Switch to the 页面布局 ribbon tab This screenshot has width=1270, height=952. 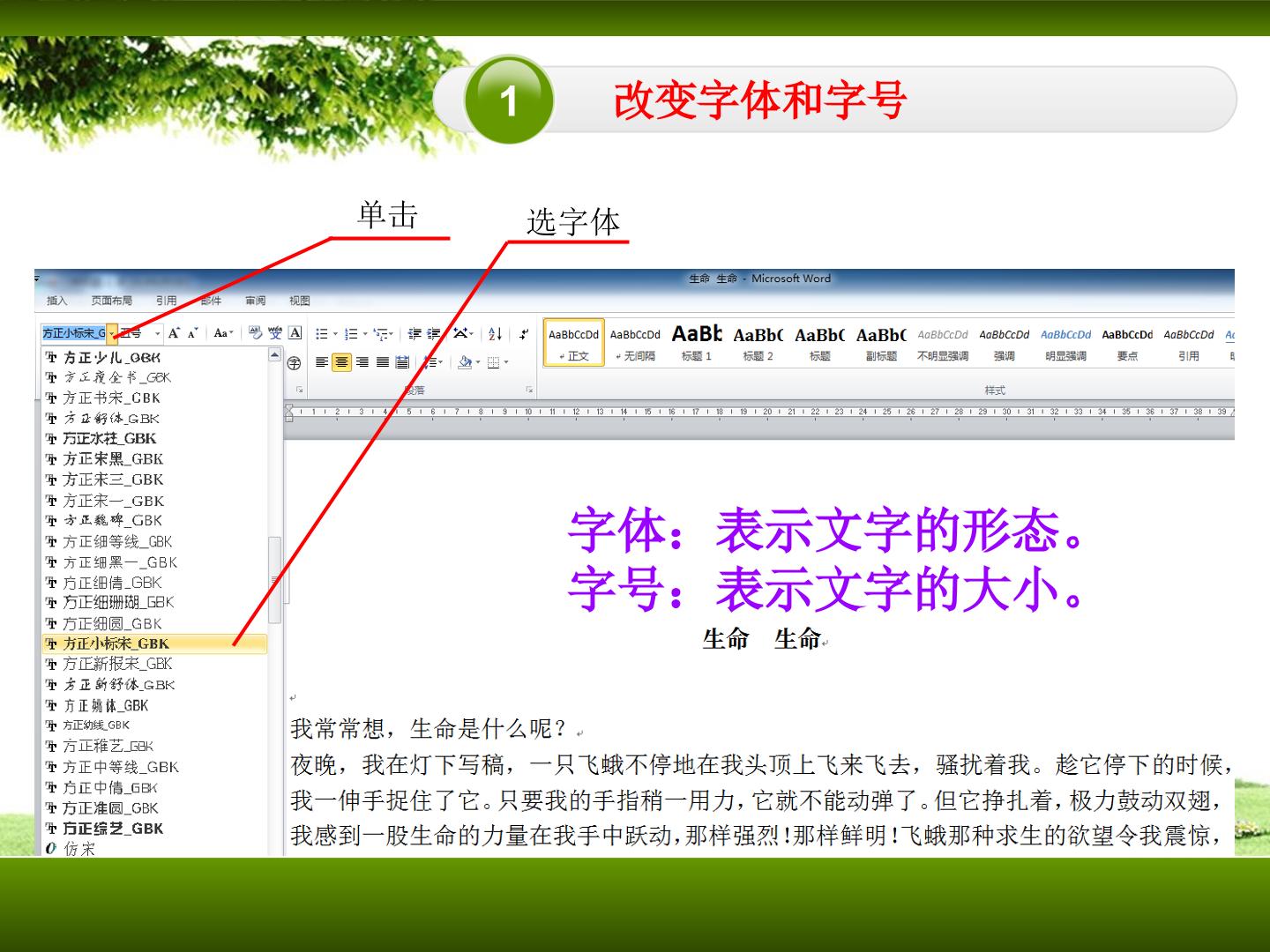(x=111, y=301)
